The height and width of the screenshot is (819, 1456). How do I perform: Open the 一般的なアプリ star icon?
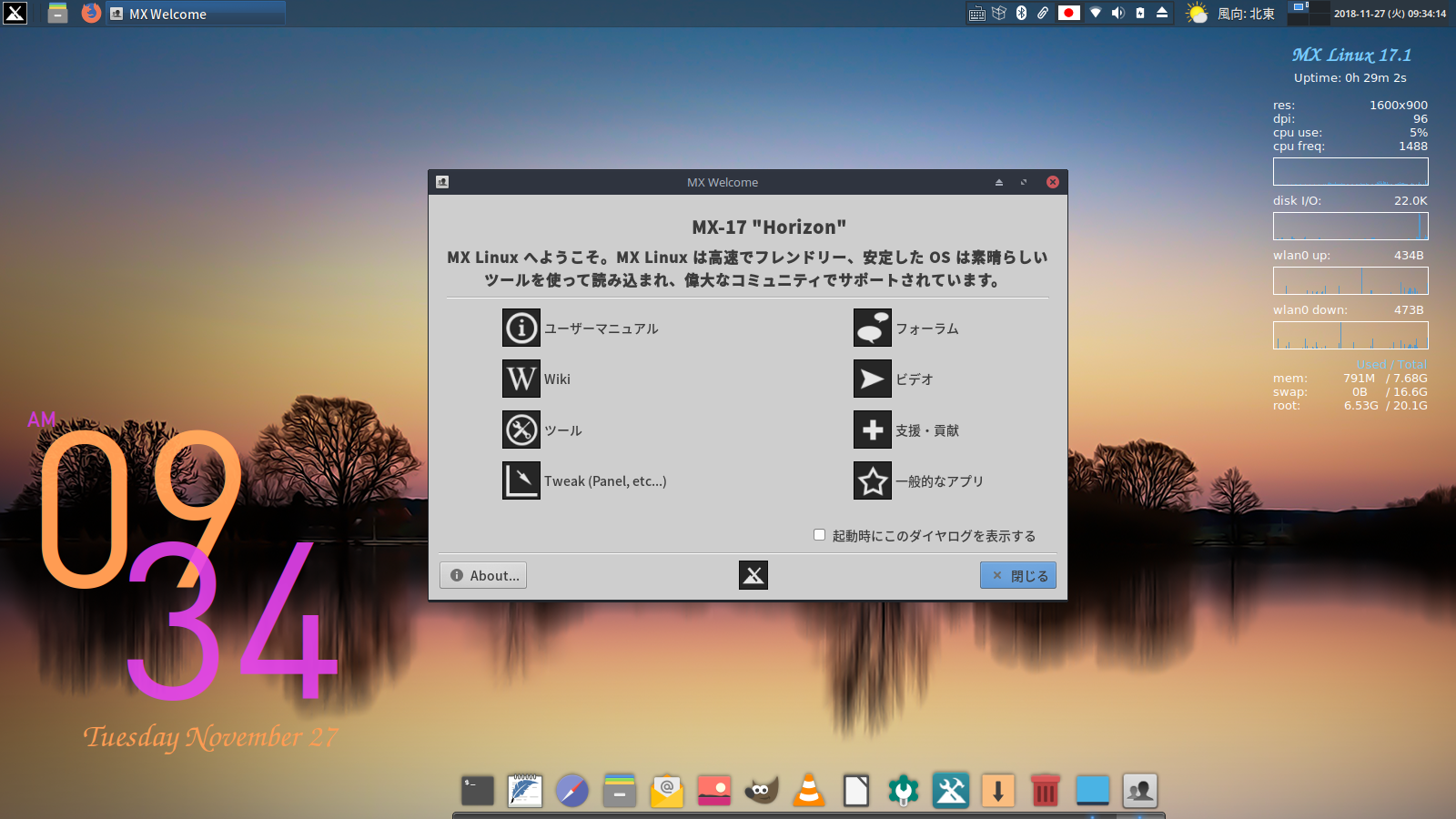click(x=873, y=480)
